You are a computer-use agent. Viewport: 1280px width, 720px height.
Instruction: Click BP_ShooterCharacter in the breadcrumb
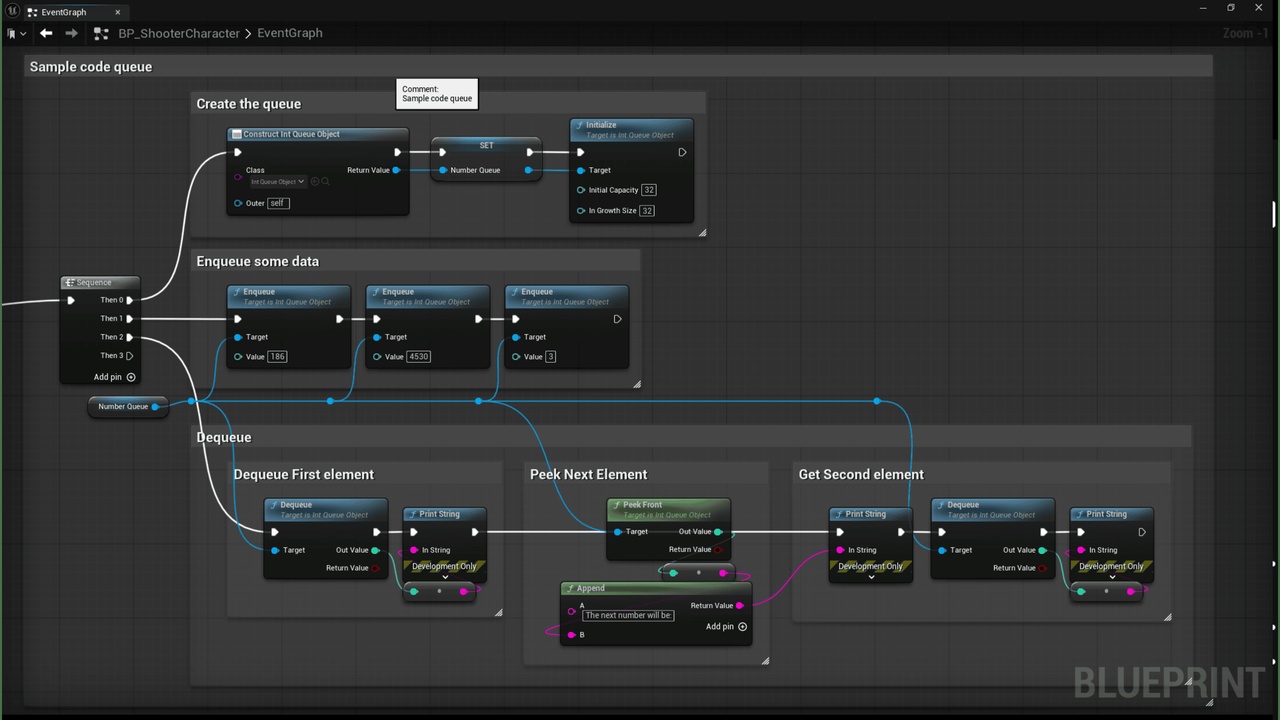coord(179,33)
